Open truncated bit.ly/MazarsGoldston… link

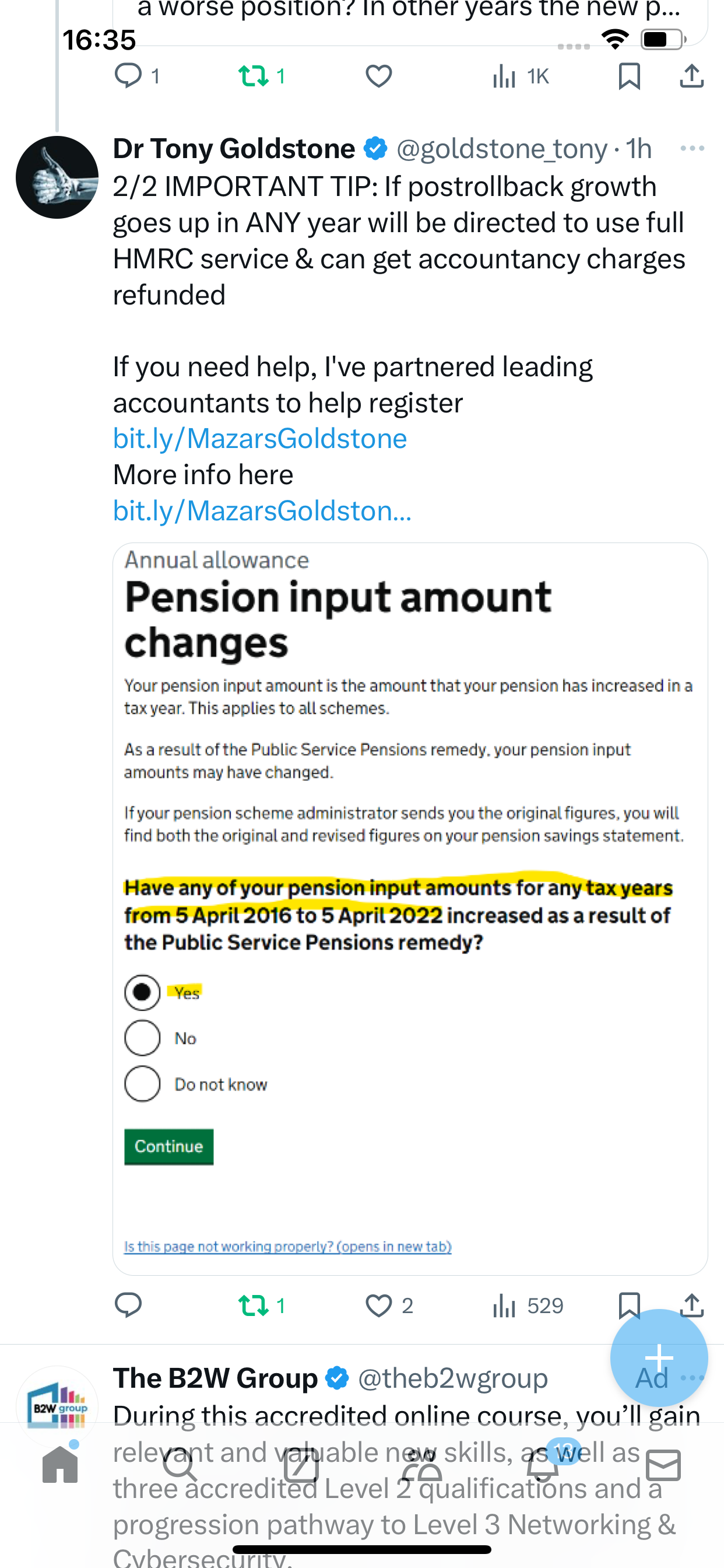[x=262, y=510]
